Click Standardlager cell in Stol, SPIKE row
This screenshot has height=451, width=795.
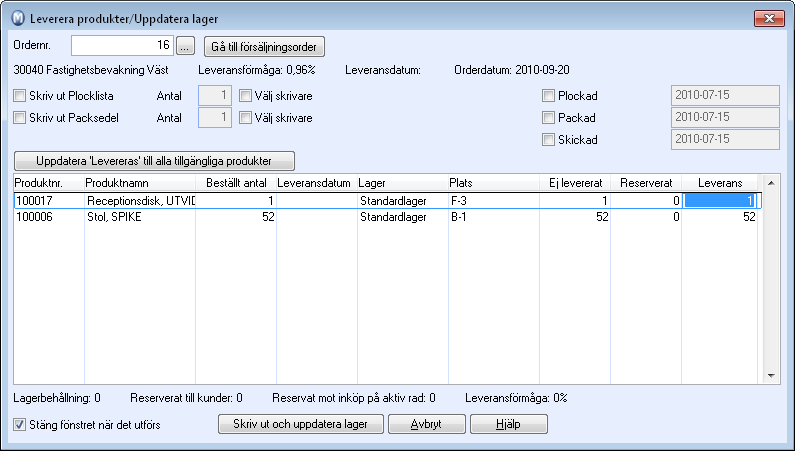tap(403, 217)
